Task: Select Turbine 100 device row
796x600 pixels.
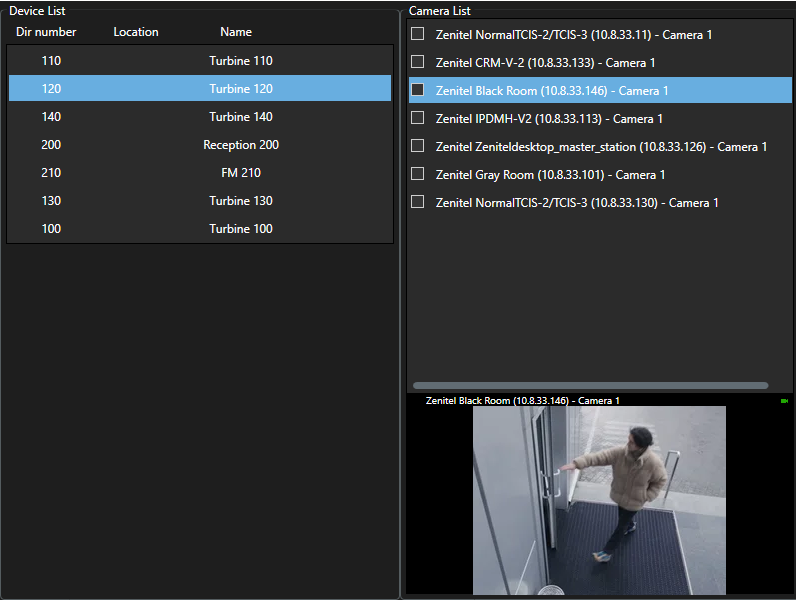Action: click(x=200, y=229)
